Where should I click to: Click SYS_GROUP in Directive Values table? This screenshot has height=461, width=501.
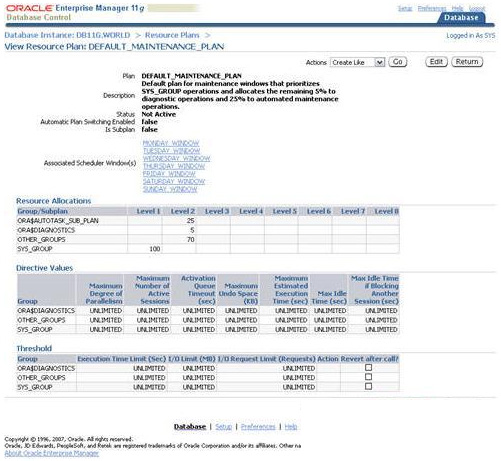pos(35,329)
